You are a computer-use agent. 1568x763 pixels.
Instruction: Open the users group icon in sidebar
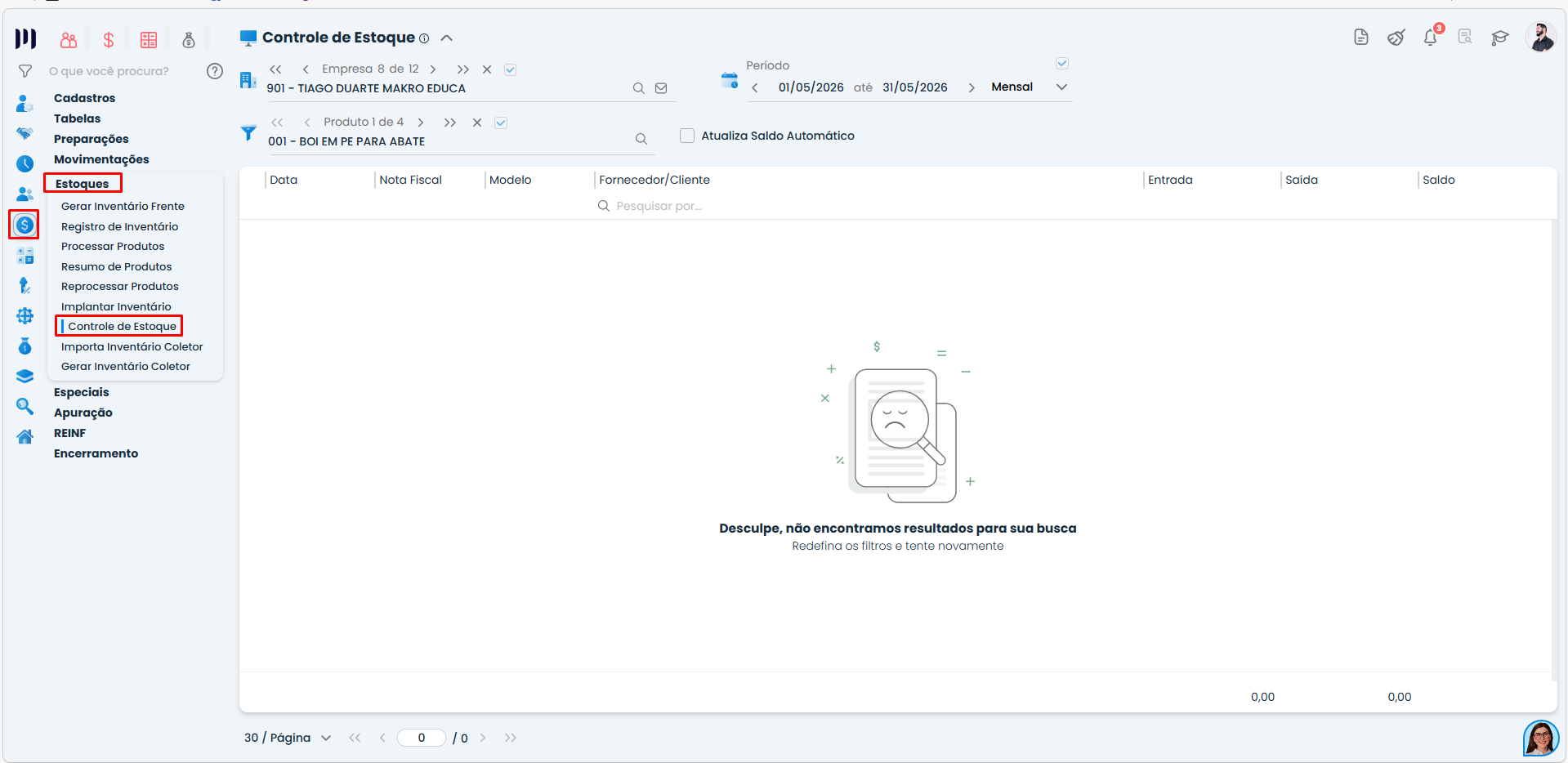(25, 194)
